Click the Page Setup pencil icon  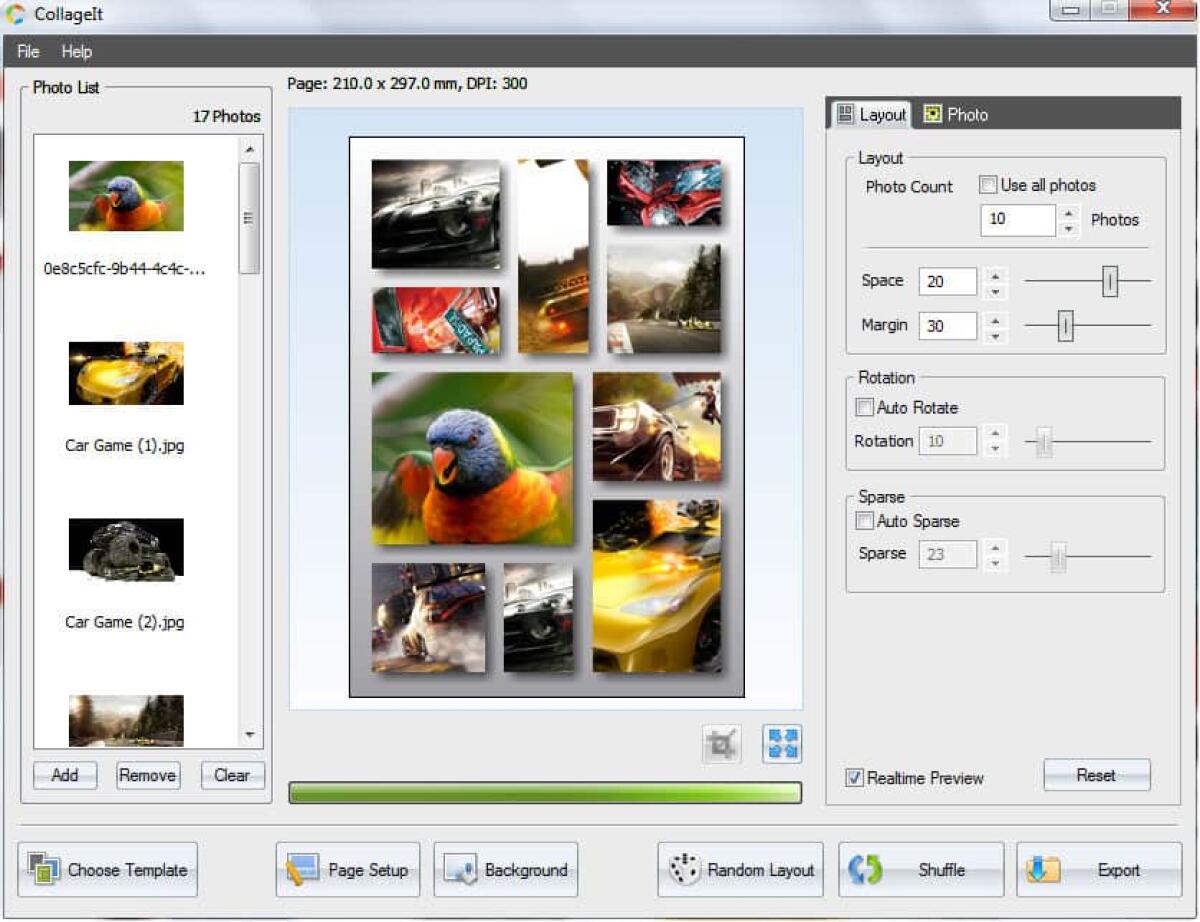coord(298,869)
